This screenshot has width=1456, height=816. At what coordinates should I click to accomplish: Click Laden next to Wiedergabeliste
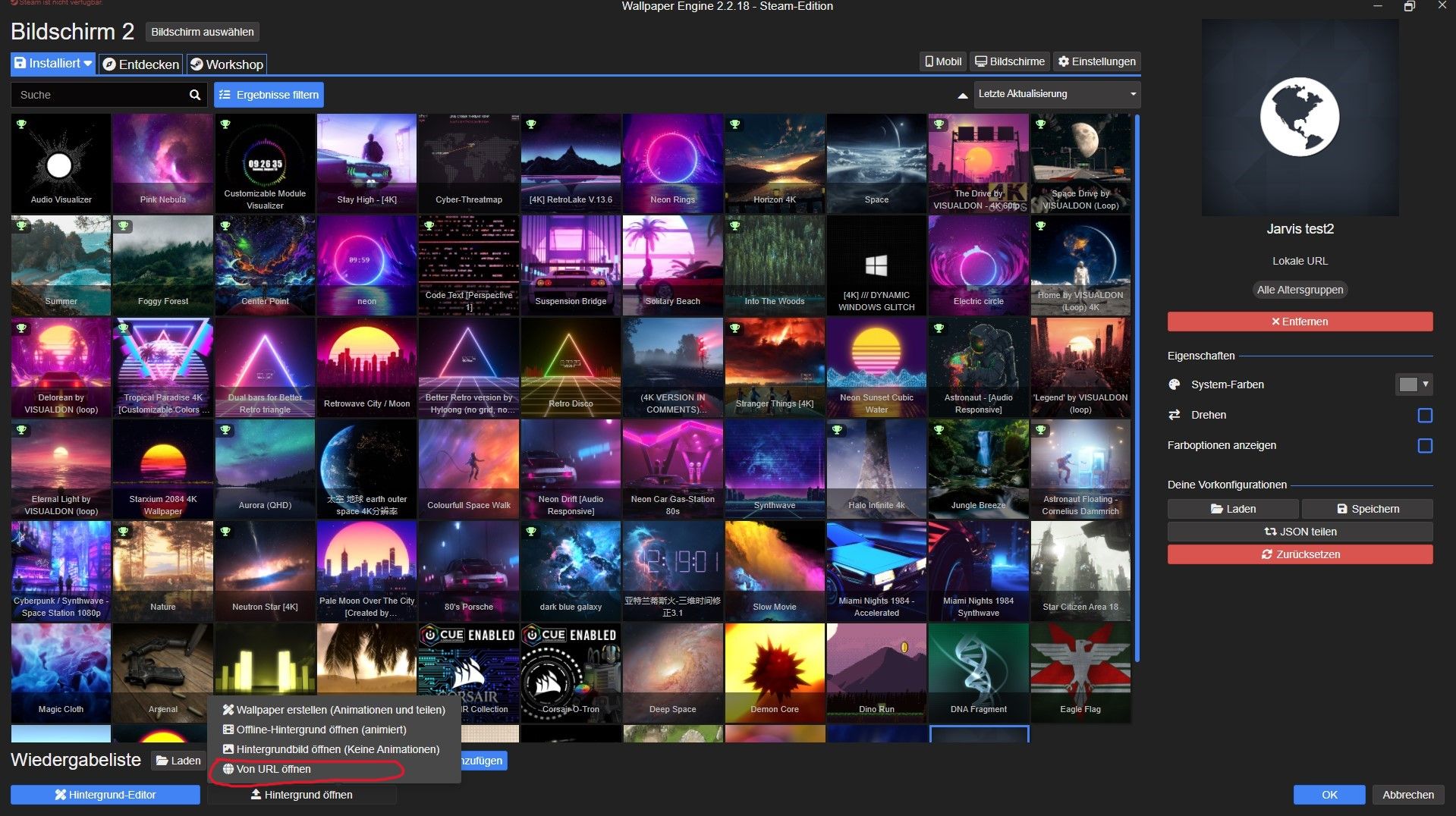pyautogui.click(x=179, y=761)
